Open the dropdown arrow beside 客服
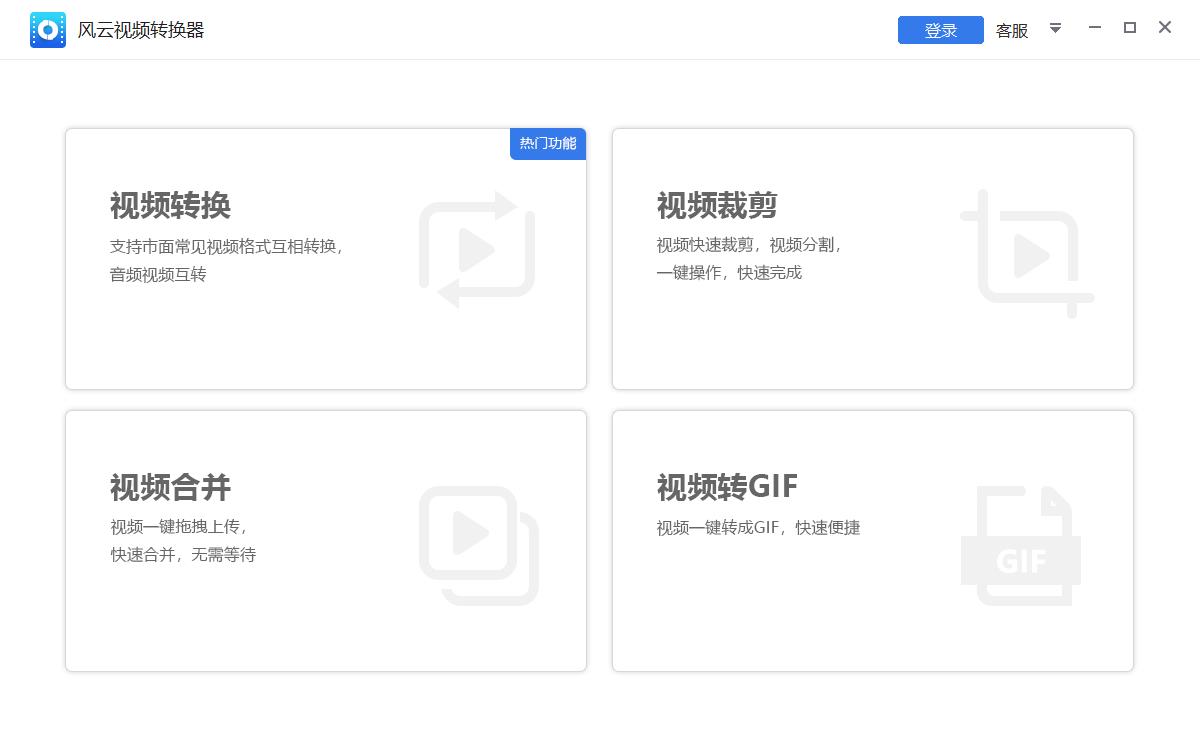The height and width of the screenshot is (740, 1200). (x=1056, y=29)
